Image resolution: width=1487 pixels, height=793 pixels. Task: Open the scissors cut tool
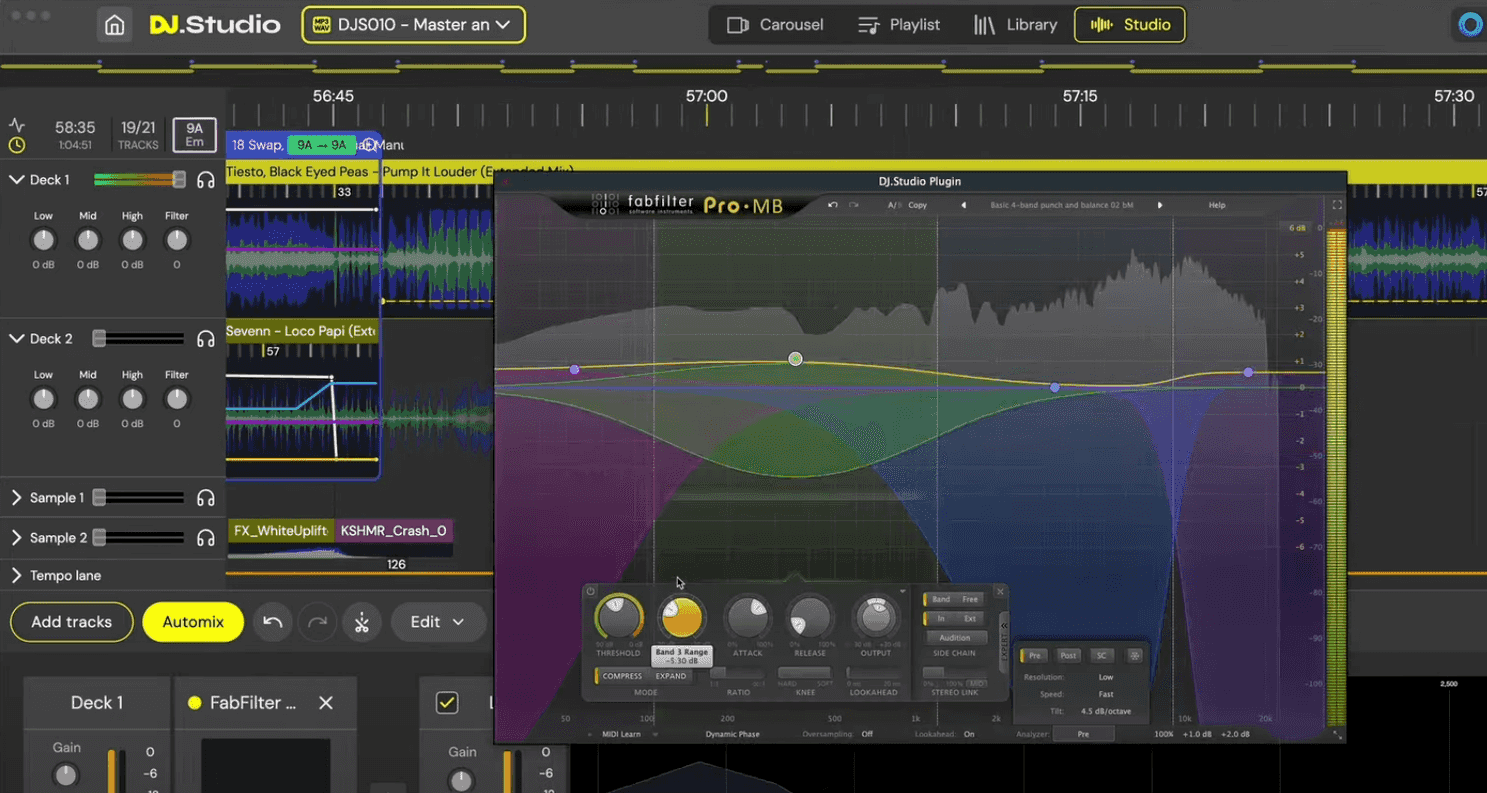click(362, 622)
